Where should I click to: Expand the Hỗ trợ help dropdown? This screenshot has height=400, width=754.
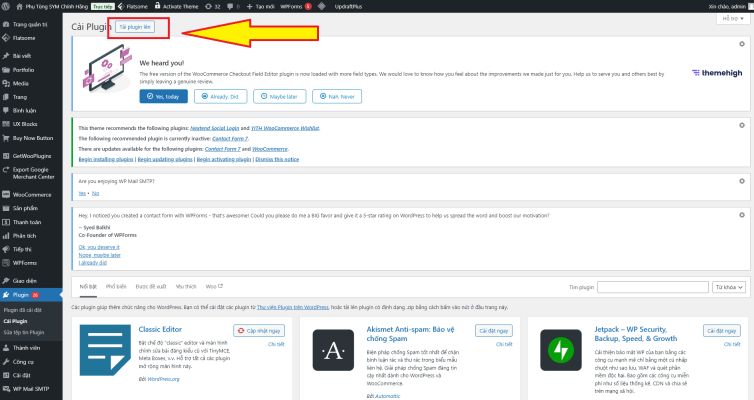pos(734,19)
